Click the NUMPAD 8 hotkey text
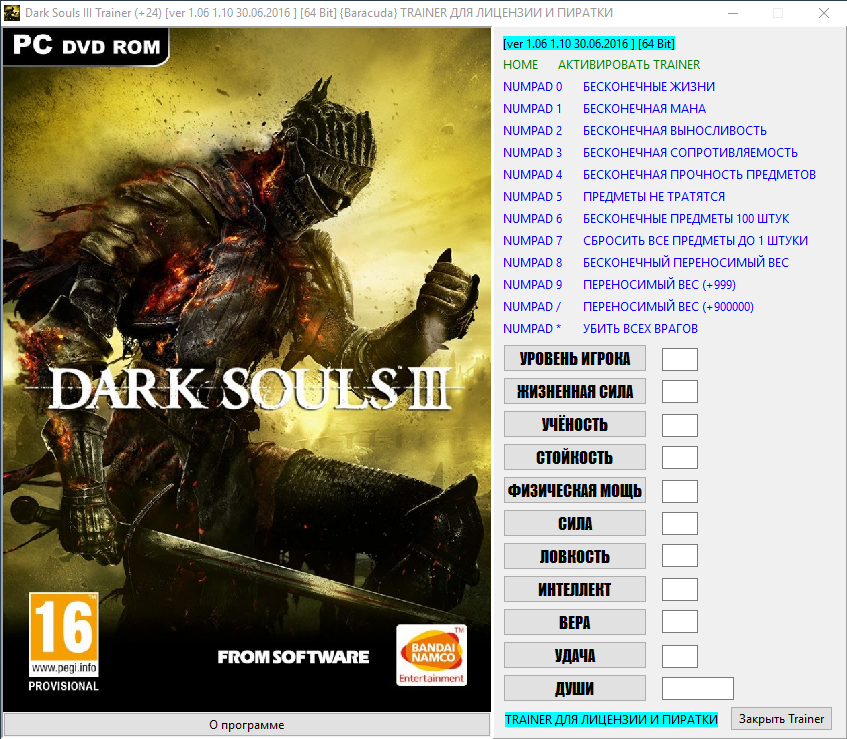The image size is (847, 739). click(x=532, y=263)
